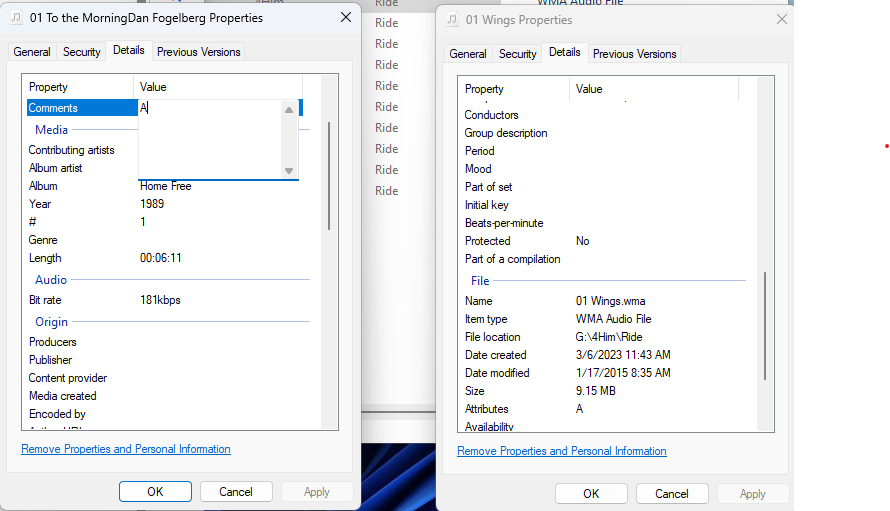Click the Year value 1989
This screenshot has height=511, width=890.
[152, 204]
